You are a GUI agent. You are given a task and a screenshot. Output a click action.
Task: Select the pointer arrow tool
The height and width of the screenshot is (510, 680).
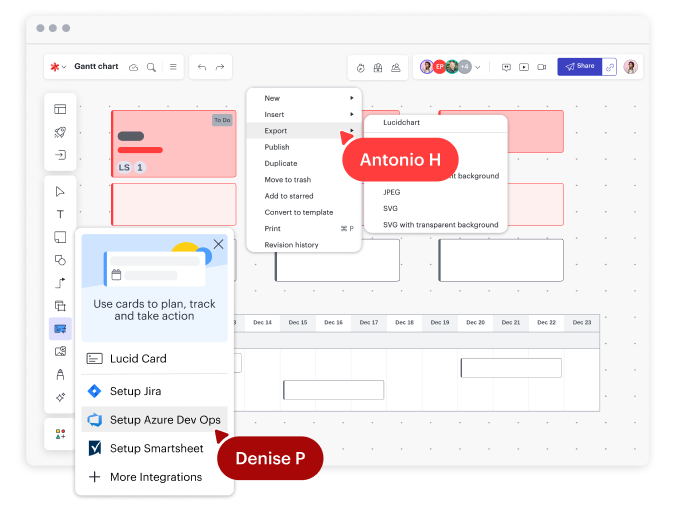pyautogui.click(x=60, y=191)
